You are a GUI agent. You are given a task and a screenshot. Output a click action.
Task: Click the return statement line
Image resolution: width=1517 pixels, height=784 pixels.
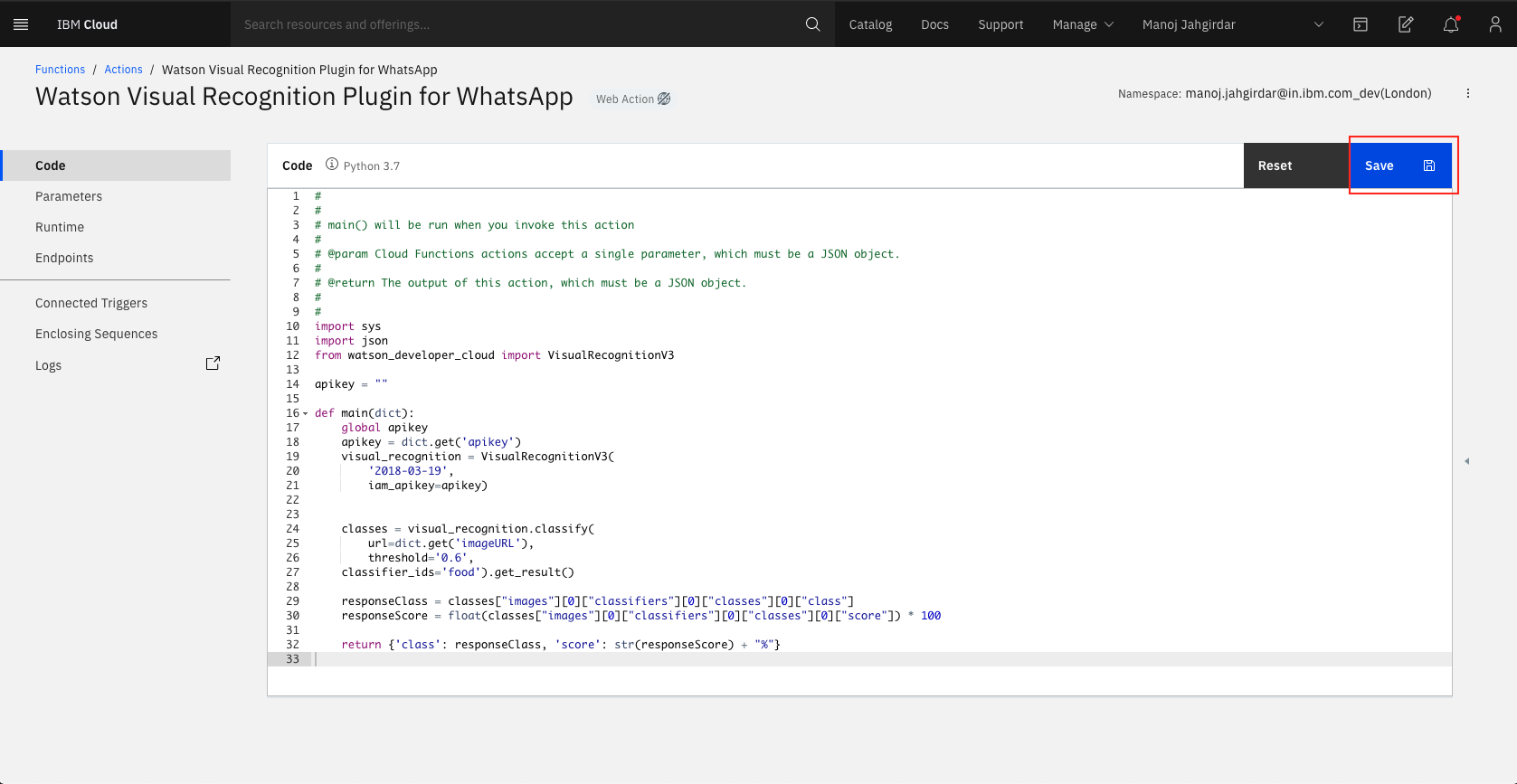pyautogui.click(x=561, y=645)
